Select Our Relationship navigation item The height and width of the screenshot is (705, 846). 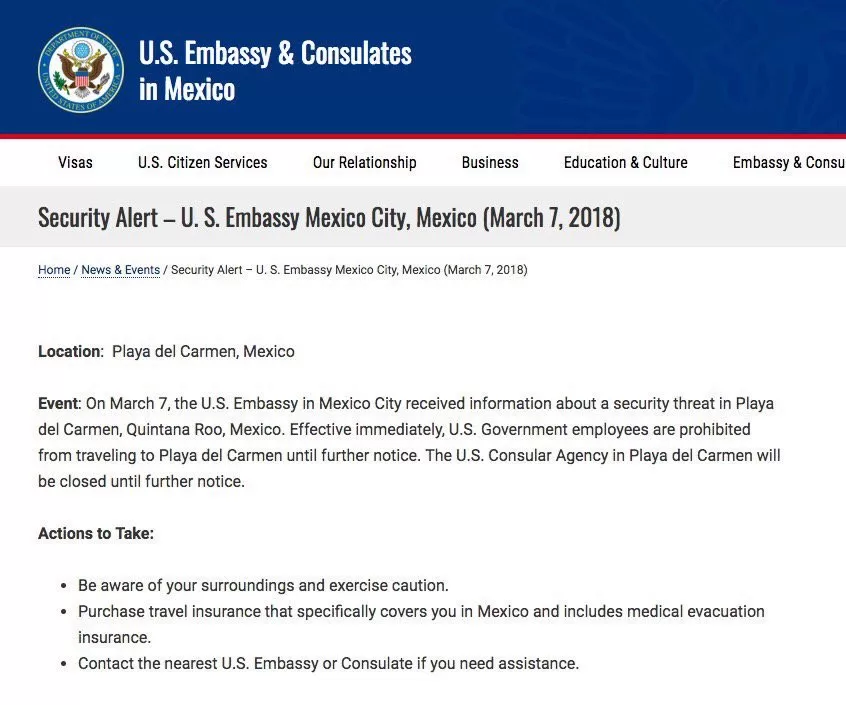tap(364, 162)
